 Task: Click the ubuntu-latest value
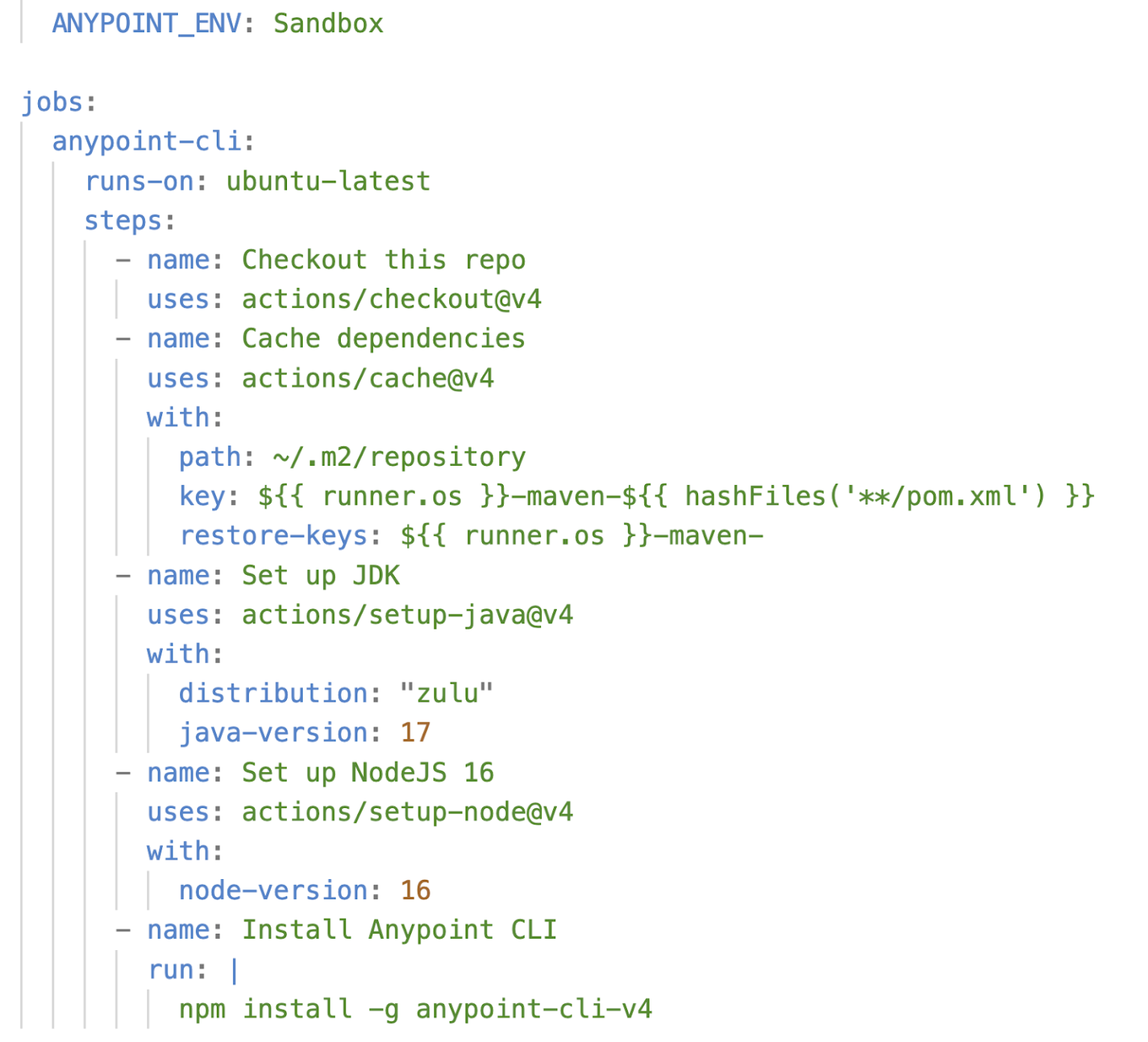pos(328,182)
